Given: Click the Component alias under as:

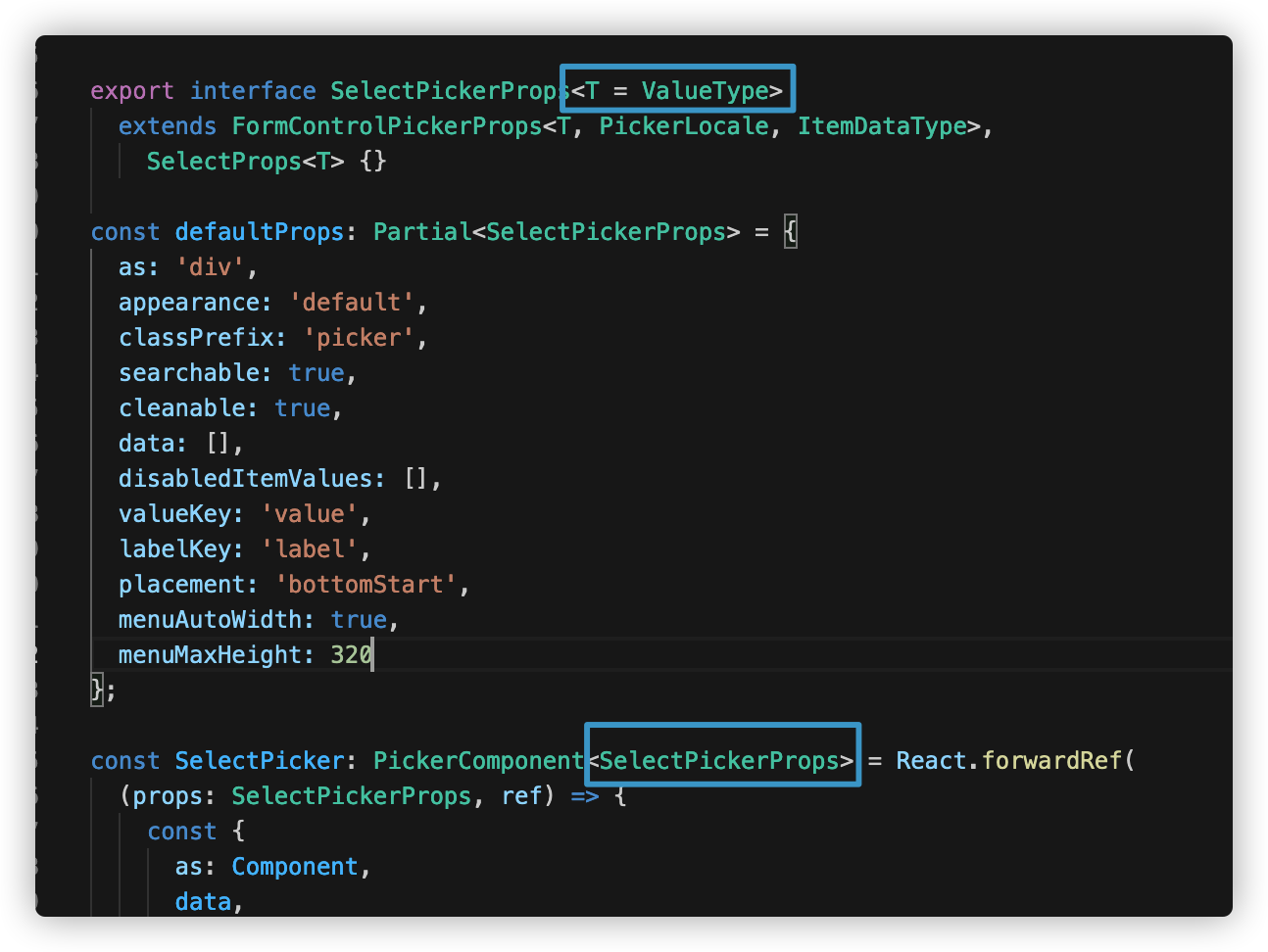Looking at the screenshot, I should tap(295, 866).
